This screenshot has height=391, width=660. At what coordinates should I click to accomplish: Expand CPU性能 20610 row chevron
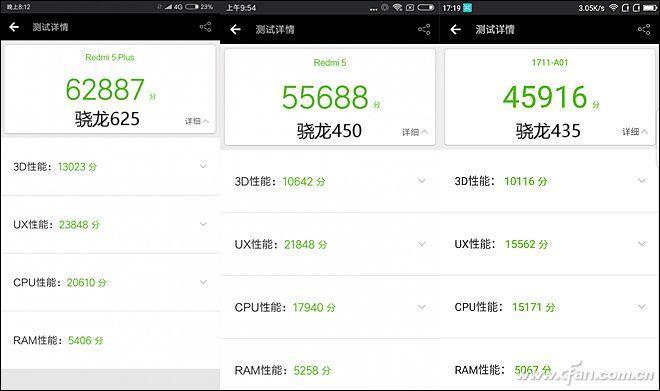pos(203,282)
